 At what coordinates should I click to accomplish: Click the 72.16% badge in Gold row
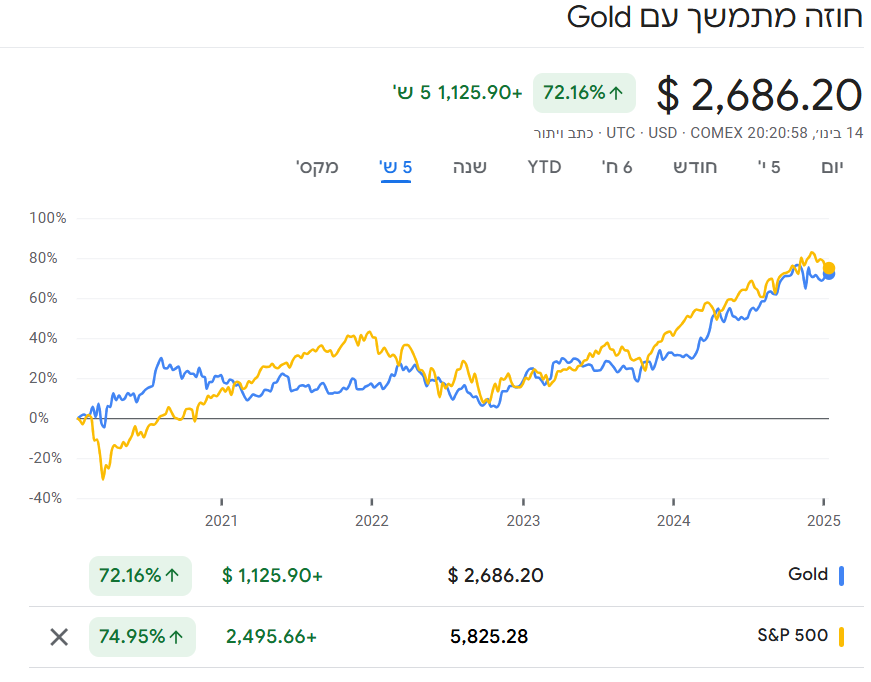(139, 575)
